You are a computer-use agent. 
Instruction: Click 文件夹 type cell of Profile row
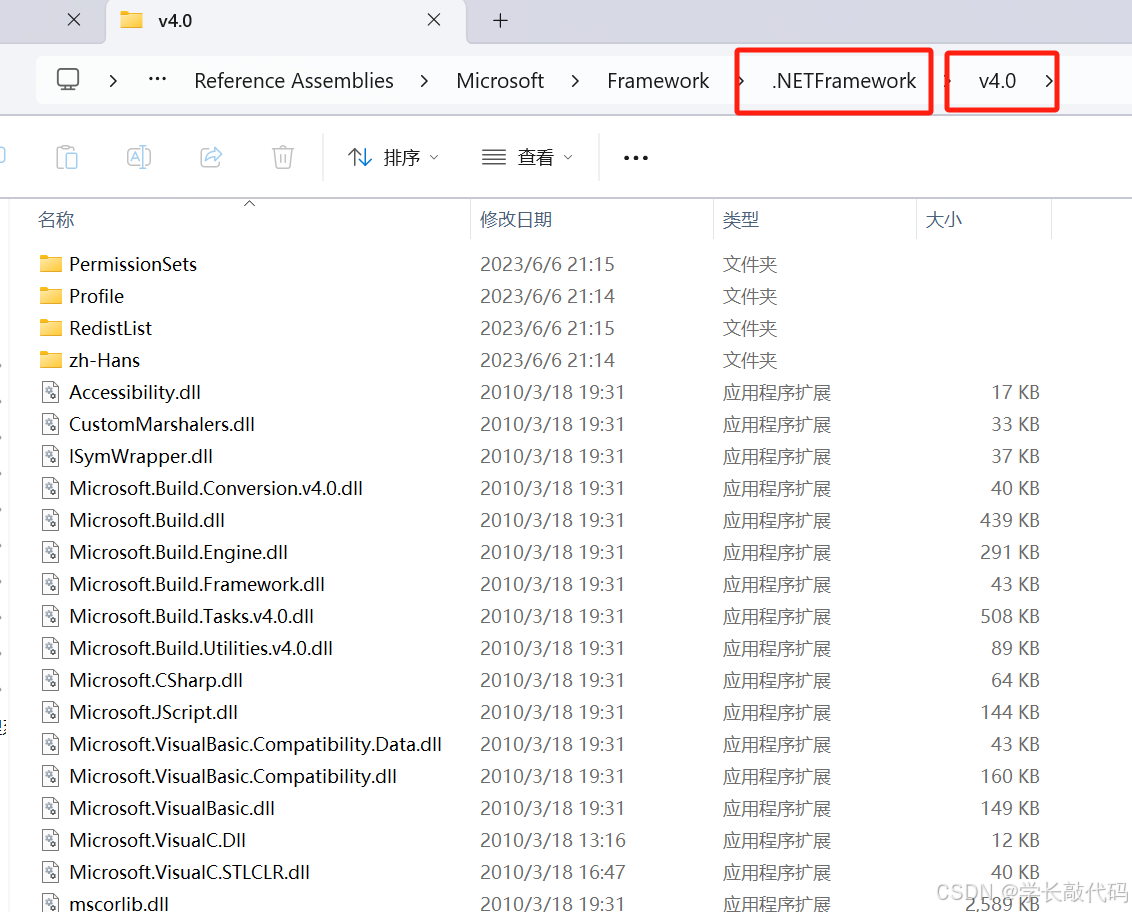749,296
